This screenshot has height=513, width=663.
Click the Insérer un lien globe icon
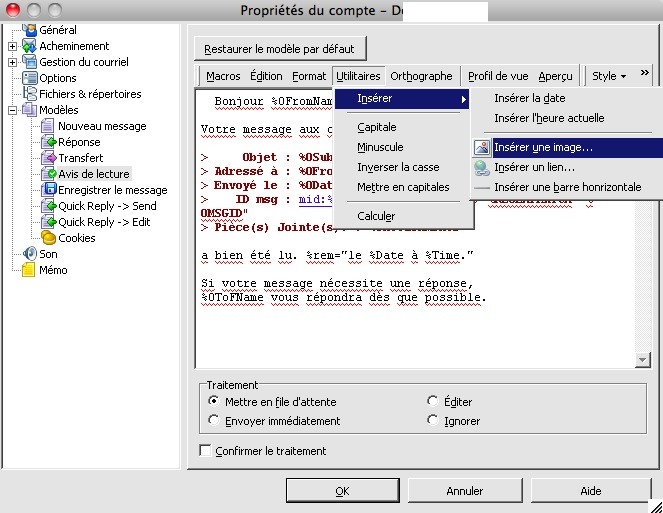tap(482, 167)
